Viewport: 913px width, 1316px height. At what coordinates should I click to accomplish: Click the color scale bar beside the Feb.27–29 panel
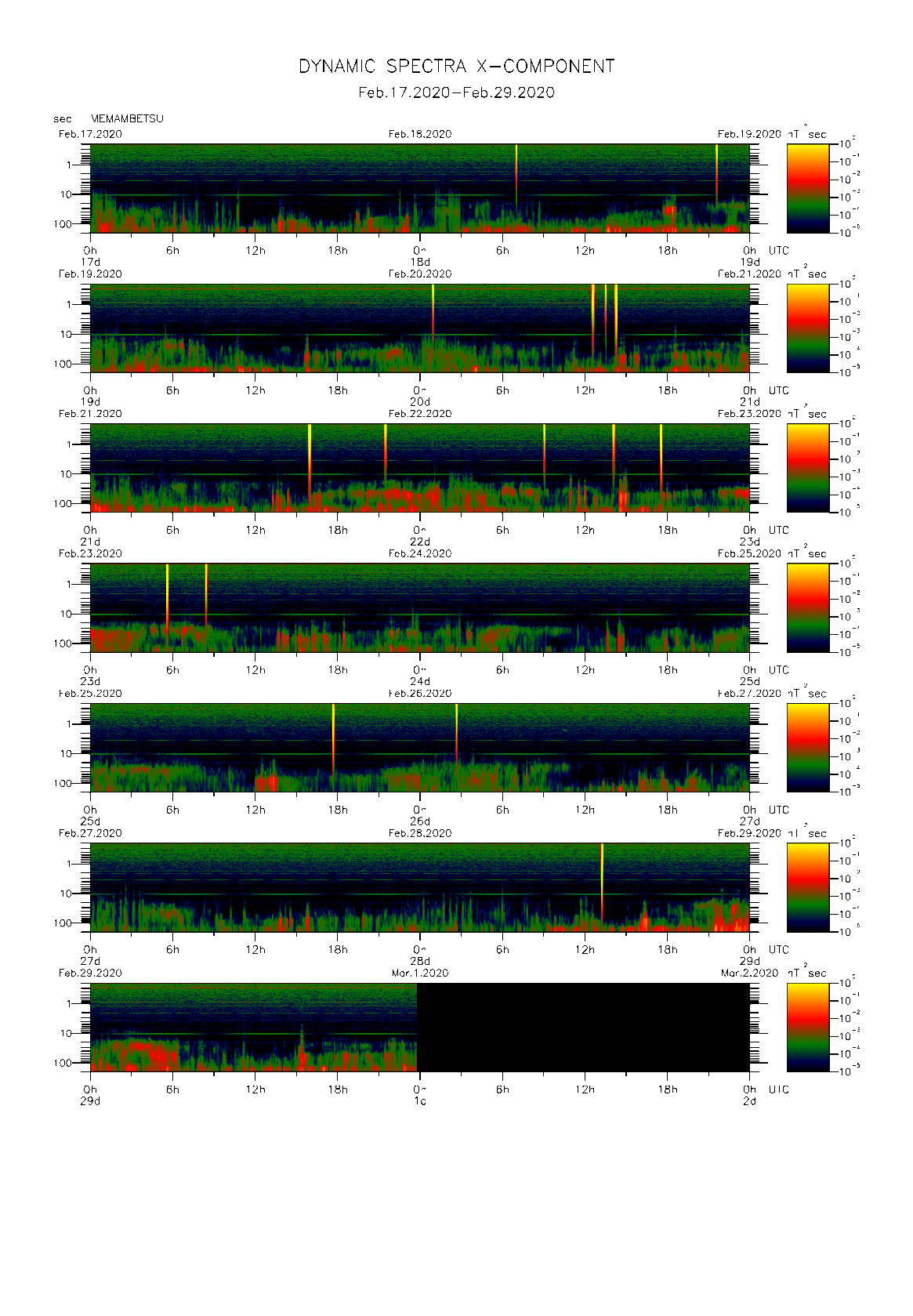coord(808,887)
